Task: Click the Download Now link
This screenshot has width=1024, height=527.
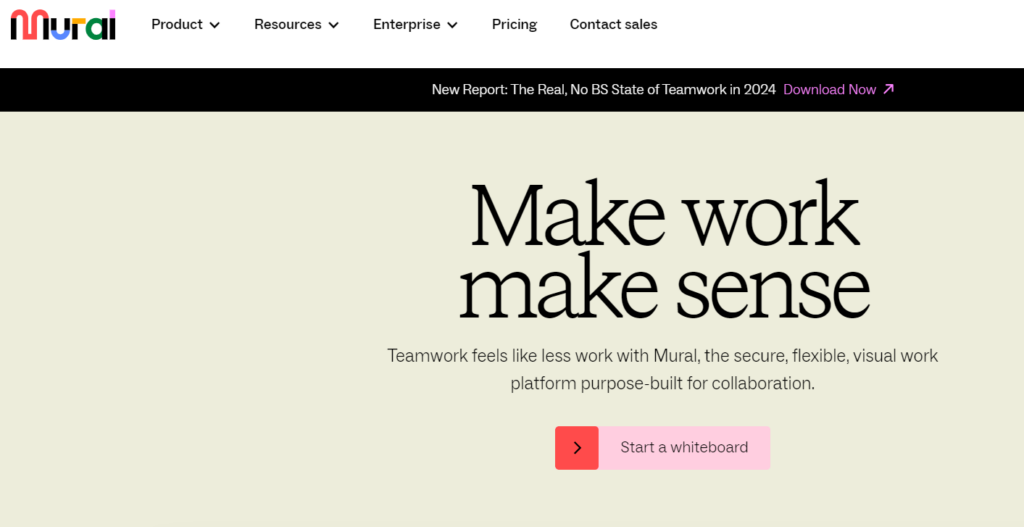Action: 829,89
